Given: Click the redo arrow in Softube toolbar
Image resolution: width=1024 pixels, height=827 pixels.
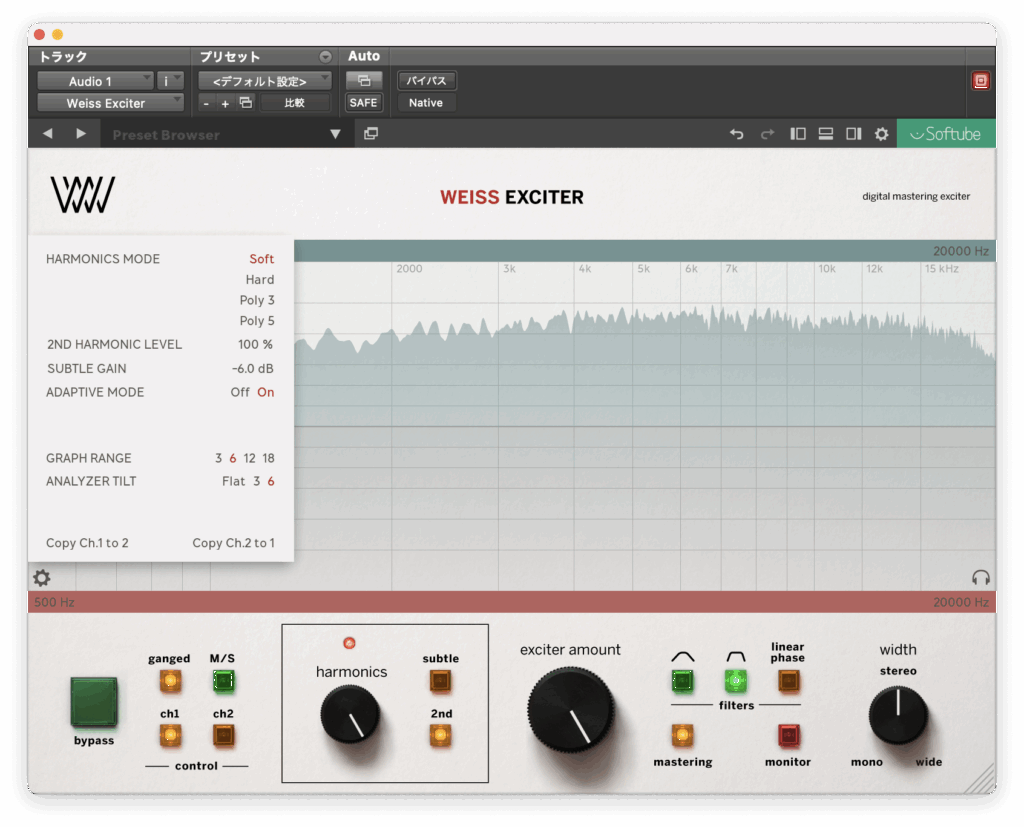Looking at the screenshot, I should pyautogui.click(x=767, y=134).
